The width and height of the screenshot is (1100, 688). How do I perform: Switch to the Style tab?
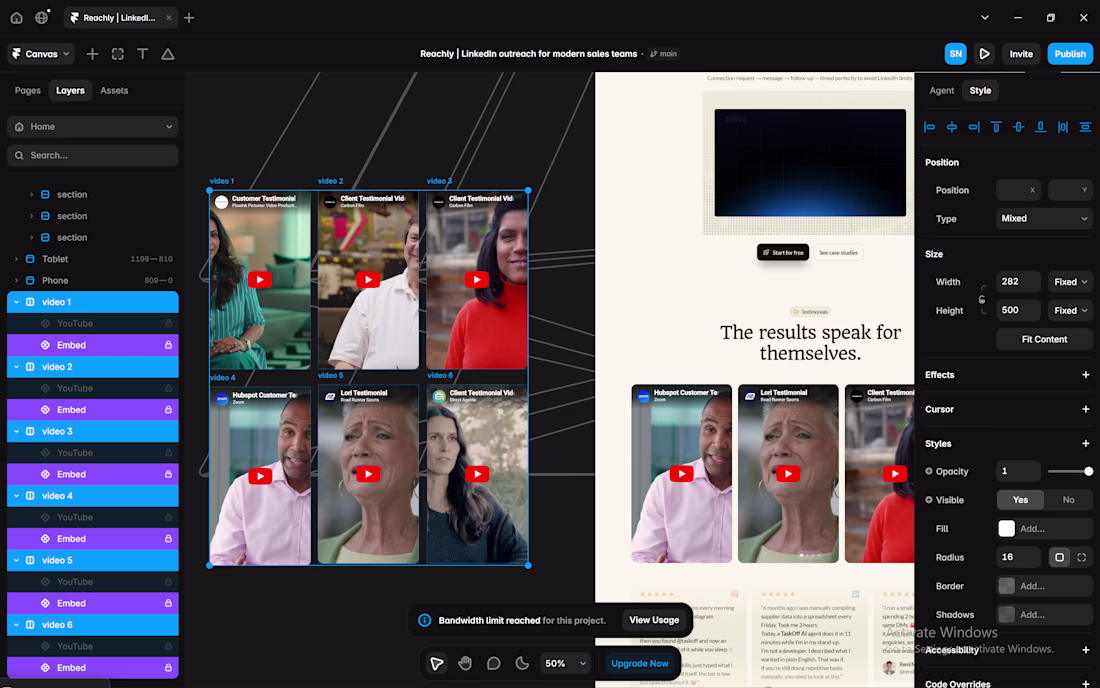click(x=980, y=90)
